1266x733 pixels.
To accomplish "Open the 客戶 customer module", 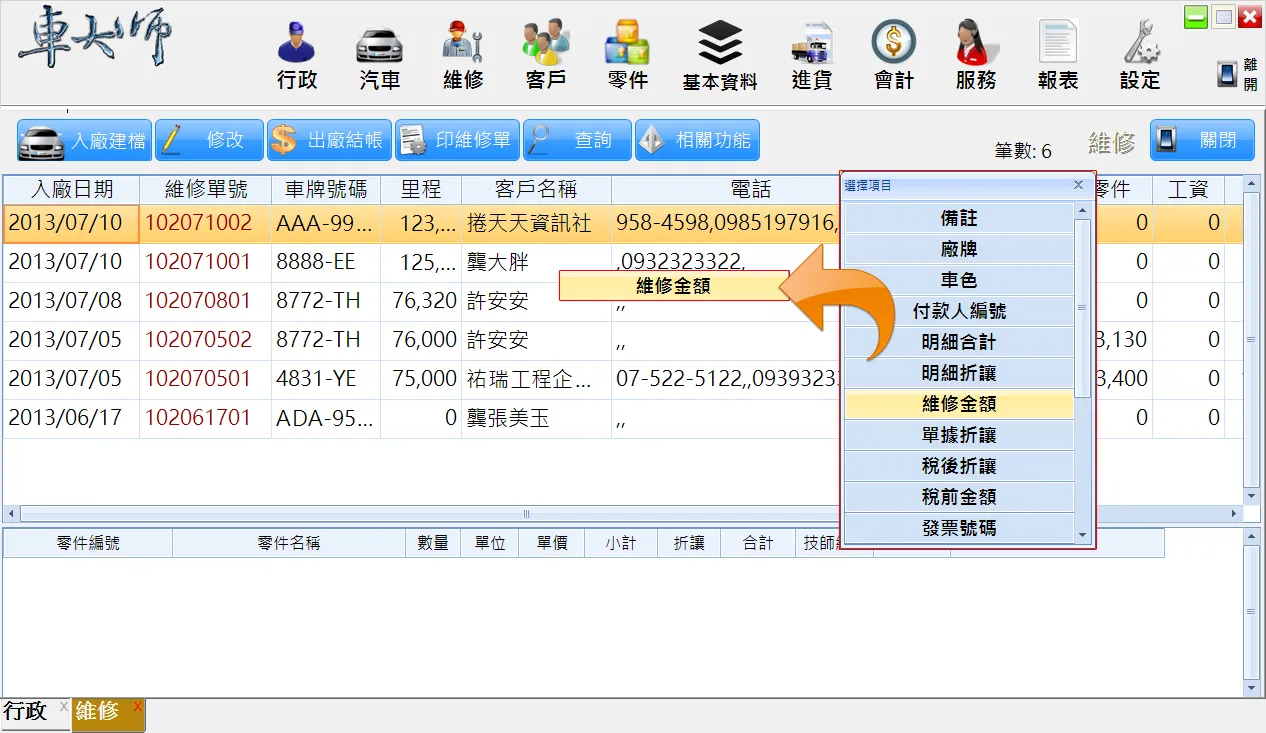I will (x=545, y=56).
